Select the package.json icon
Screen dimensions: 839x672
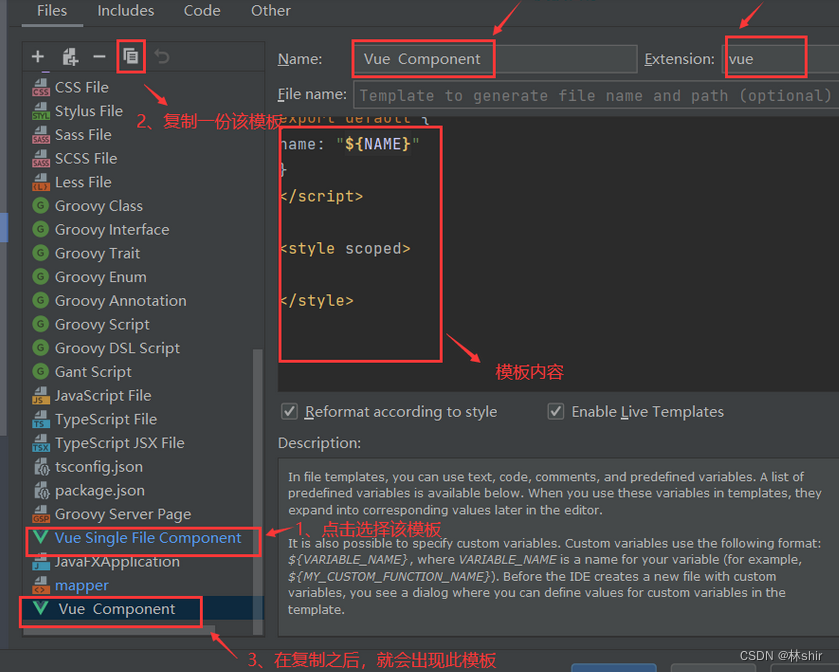click(41, 491)
